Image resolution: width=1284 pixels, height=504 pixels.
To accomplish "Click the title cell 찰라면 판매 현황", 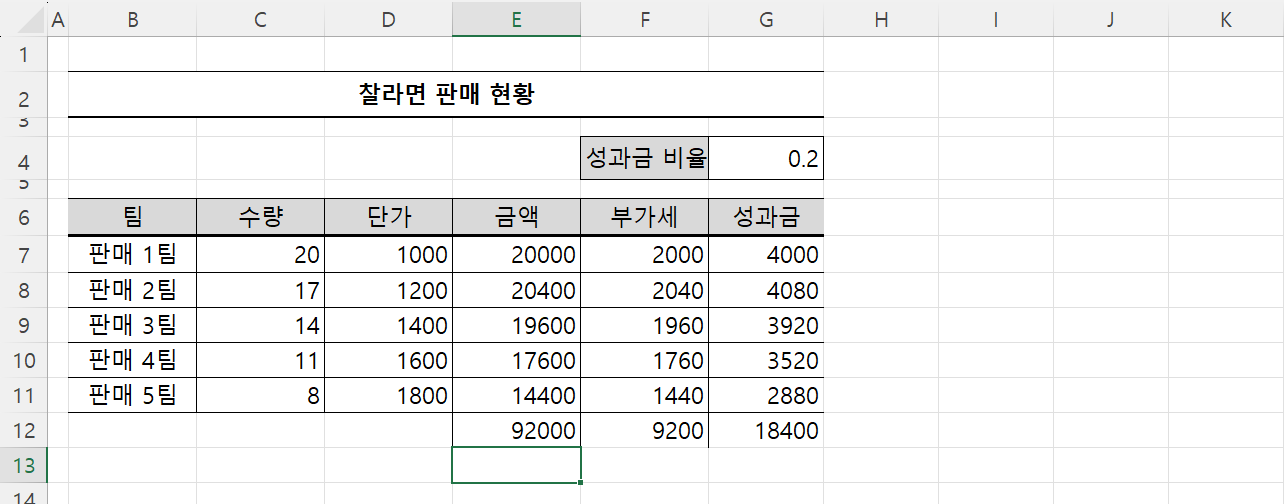I will (x=446, y=95).
